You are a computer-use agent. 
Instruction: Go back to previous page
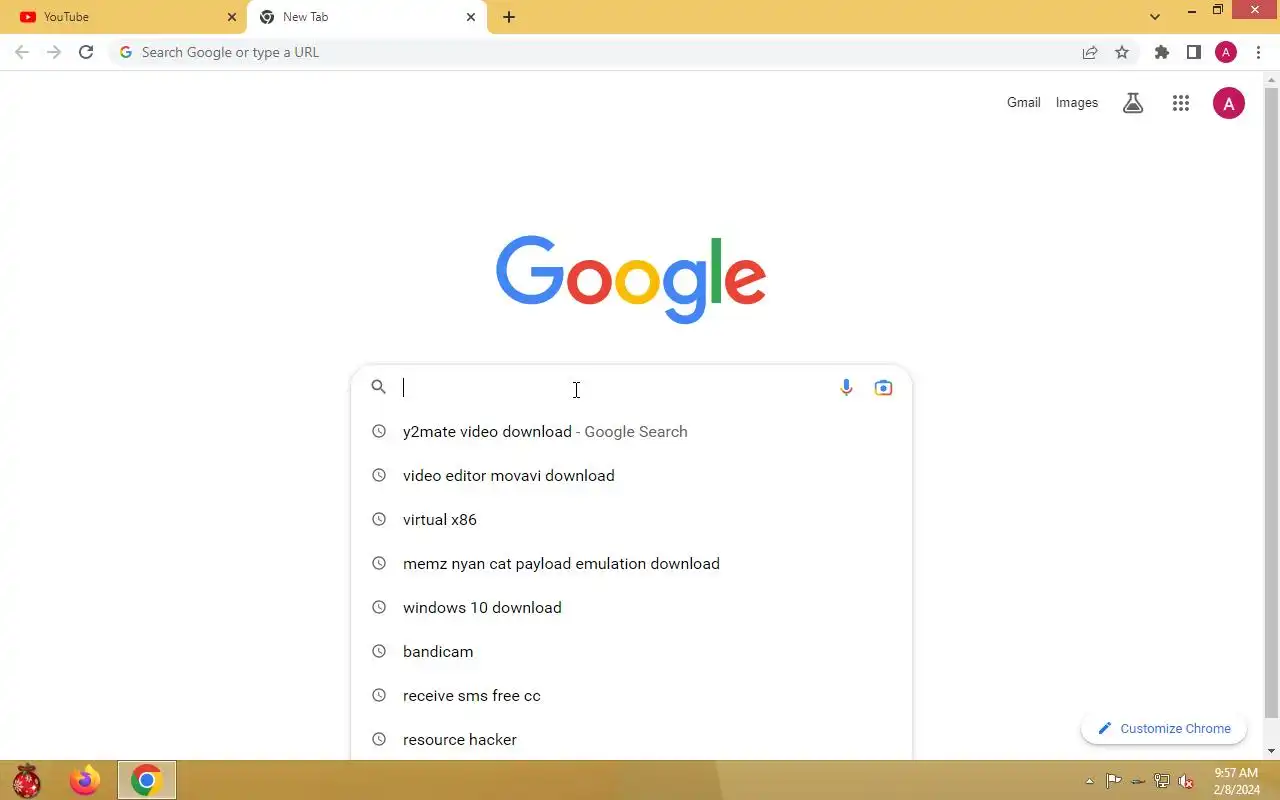pos(22,52)
